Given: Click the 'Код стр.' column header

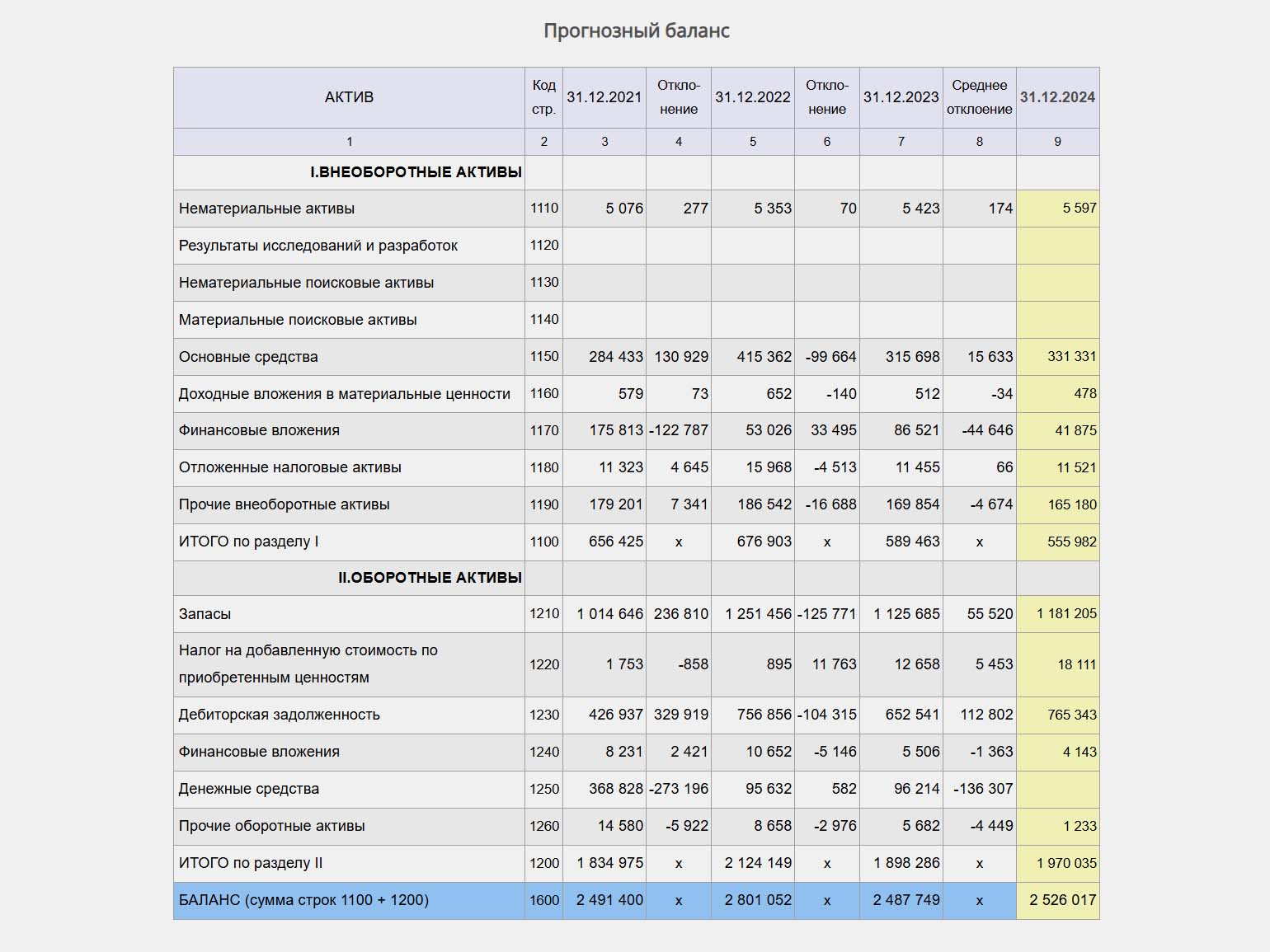Looking at the screenshot, I should pos(543,97).
